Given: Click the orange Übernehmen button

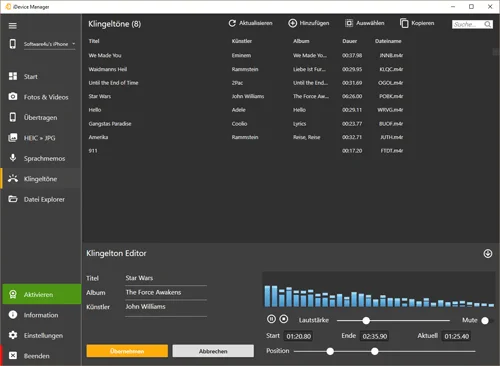Looking at the screenshot, I should click(x=127, y=351).
